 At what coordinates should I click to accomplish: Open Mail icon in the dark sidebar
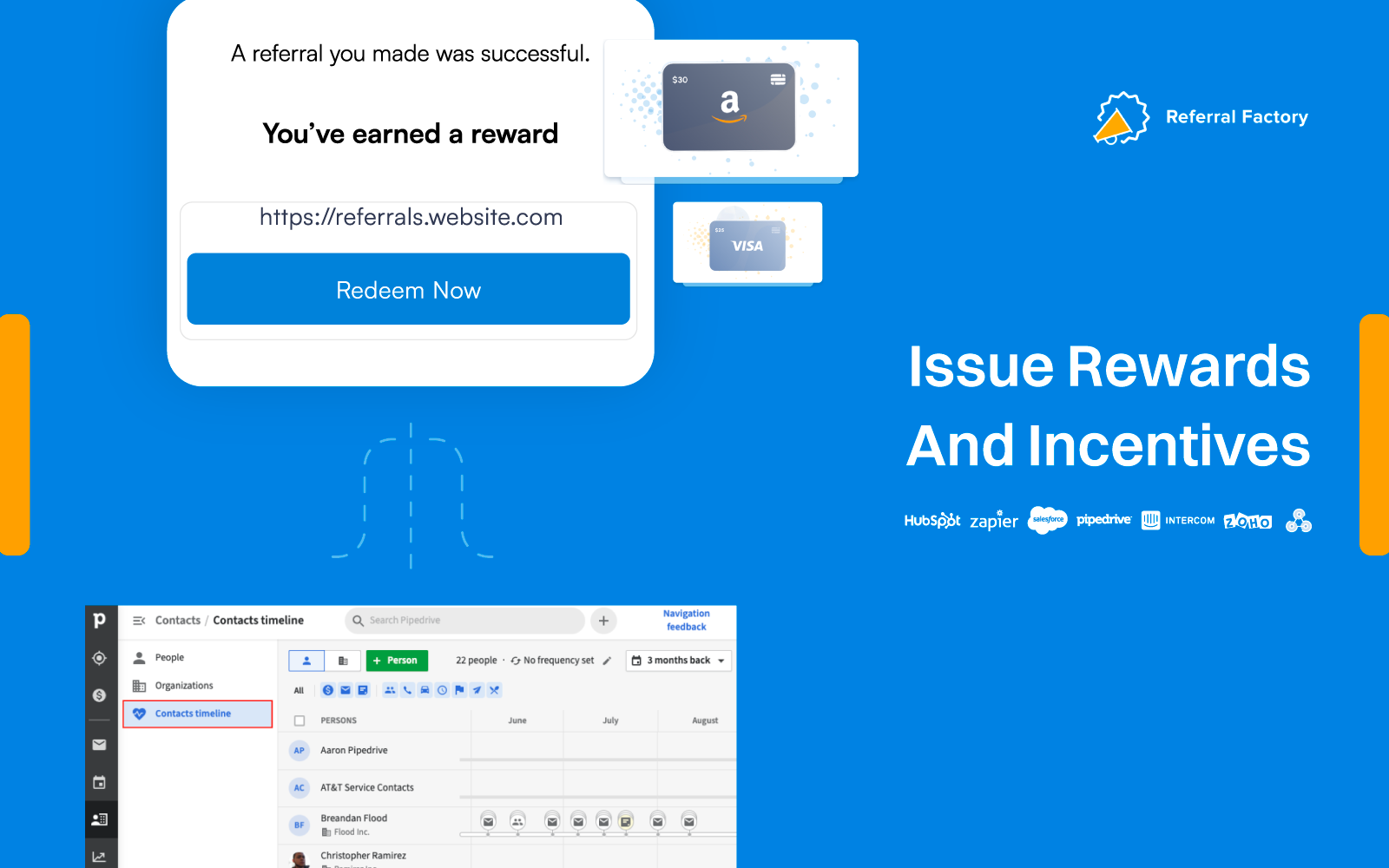pyautogui.click(x=99, y=745)
